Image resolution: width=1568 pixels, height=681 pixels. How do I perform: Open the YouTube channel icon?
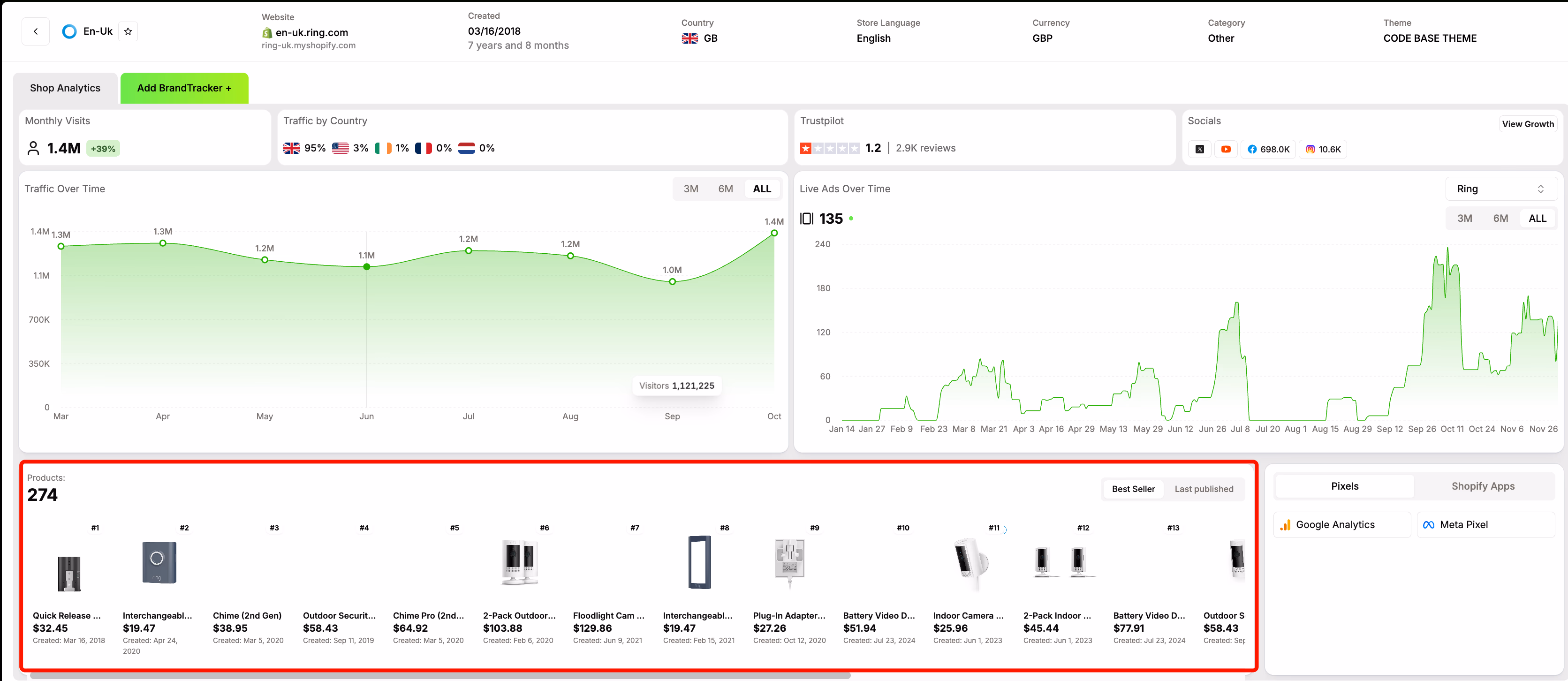pos(1226,149)
